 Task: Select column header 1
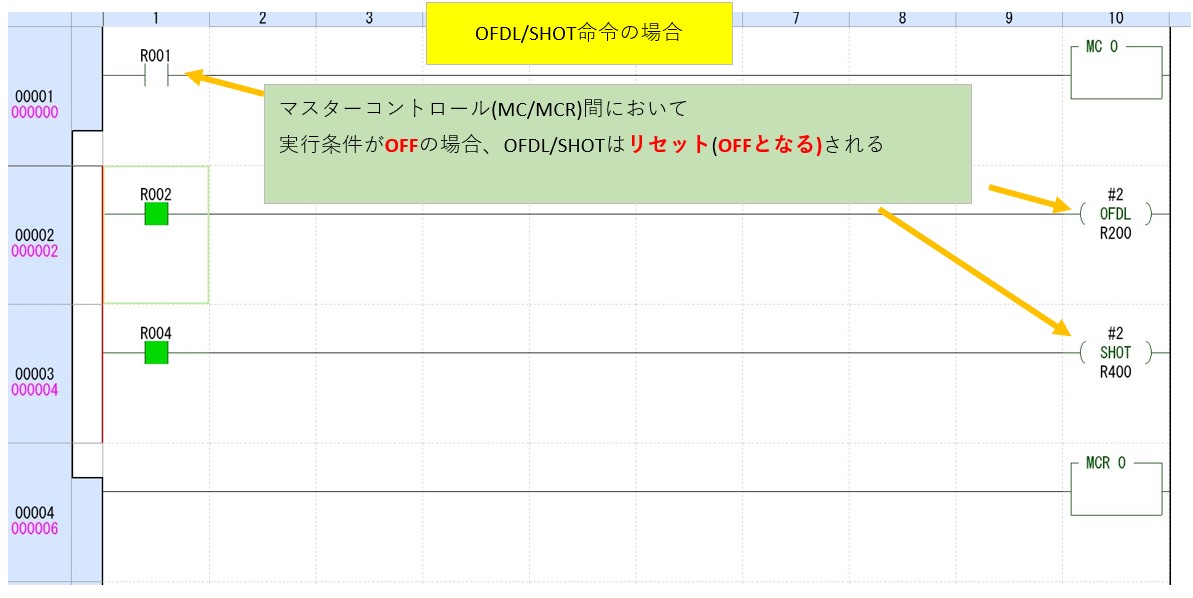coord(156,18)
